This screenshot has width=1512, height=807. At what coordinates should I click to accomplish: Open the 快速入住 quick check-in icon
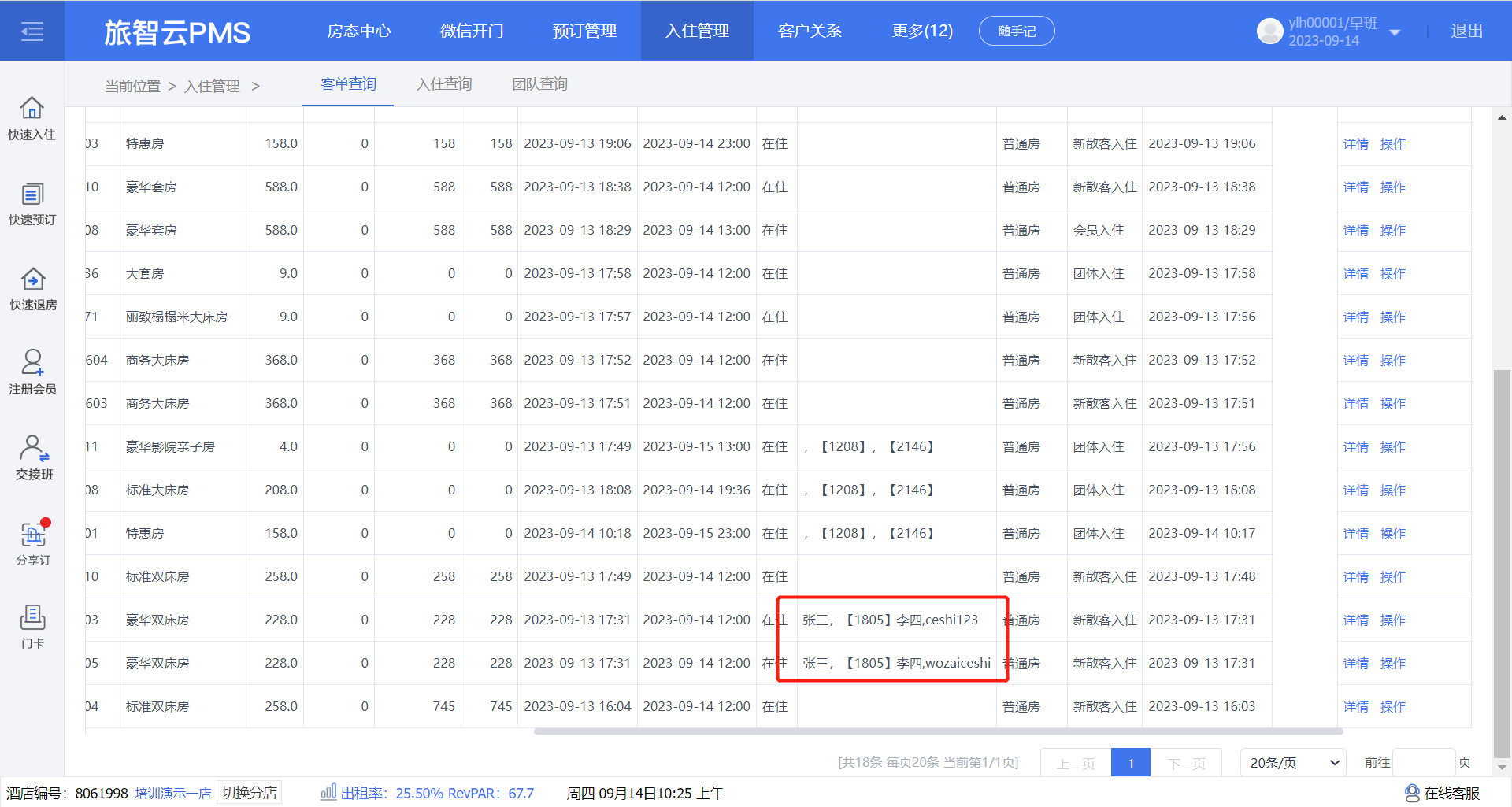32,119
